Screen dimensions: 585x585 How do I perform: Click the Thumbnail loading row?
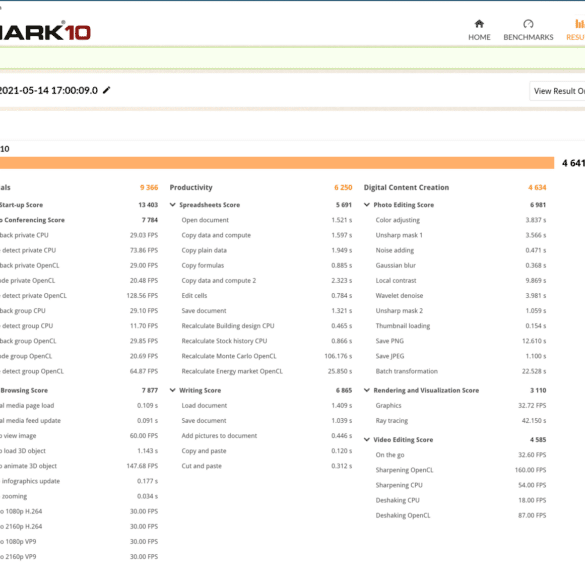pos(461,326)
